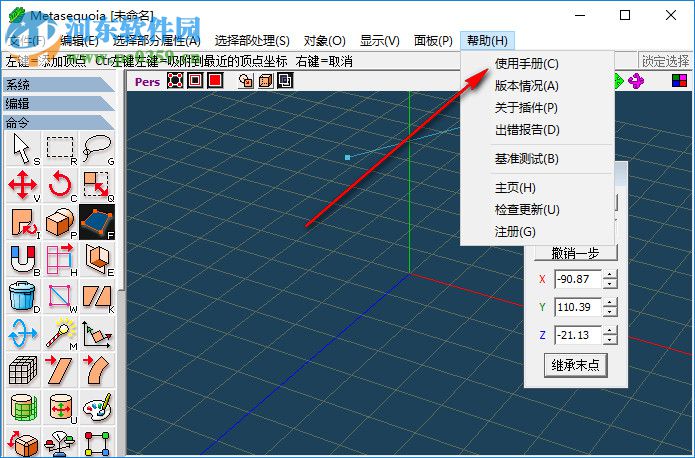Activate the Scale tool (Q)
This screenshot has height=458, width=695.
tap(97, 185)
